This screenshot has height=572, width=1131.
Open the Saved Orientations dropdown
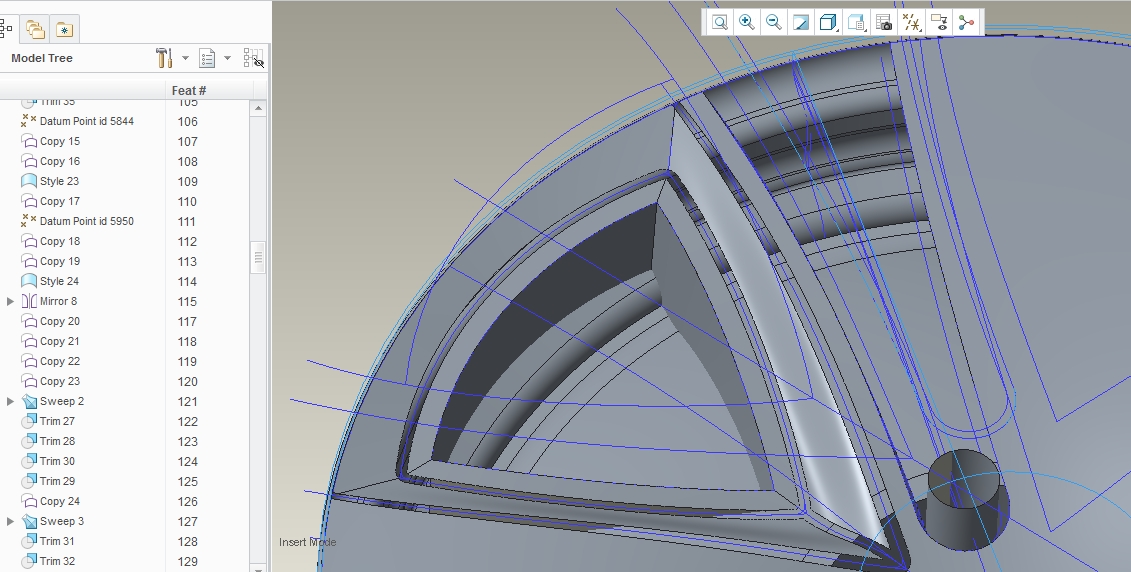pyautogui.click(x=856, y=22)
